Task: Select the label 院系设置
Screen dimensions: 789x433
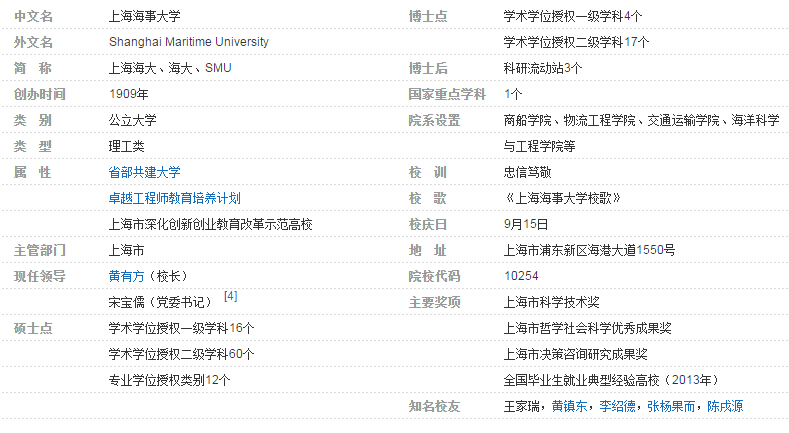Action: click(x=434, y=121)
